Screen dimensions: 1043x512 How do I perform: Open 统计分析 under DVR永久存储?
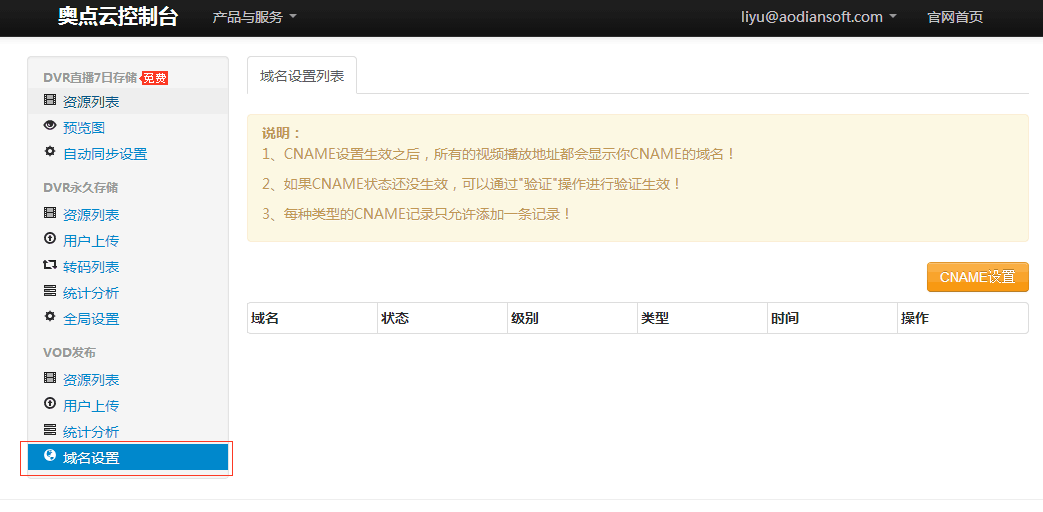91,293
